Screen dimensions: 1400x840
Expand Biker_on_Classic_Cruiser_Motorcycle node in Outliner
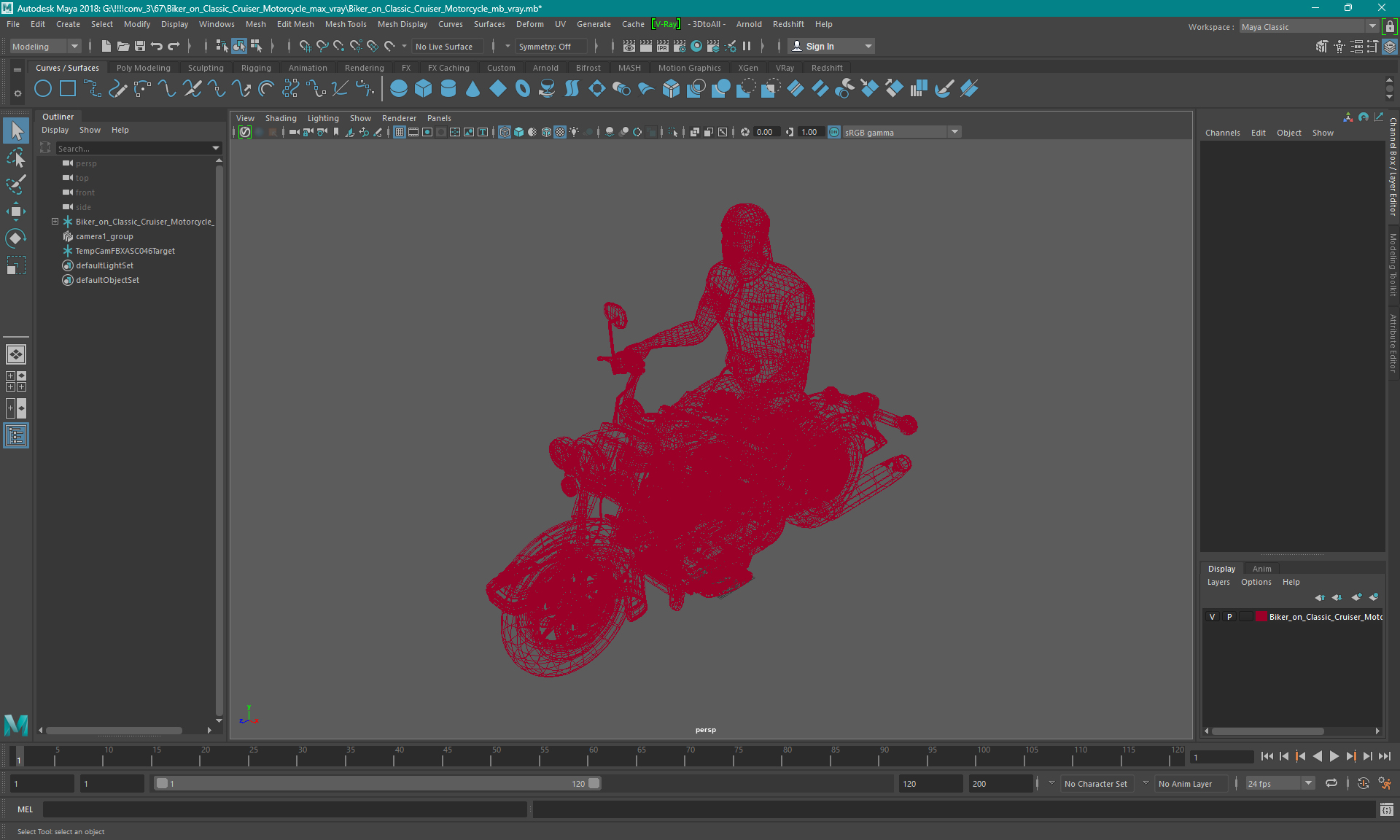coord(55,222)
